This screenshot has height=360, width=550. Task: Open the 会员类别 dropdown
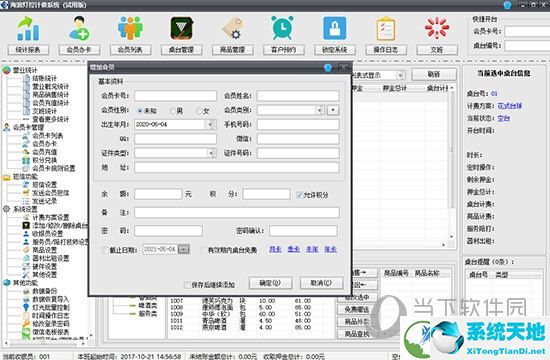click(x=319, y=110)
